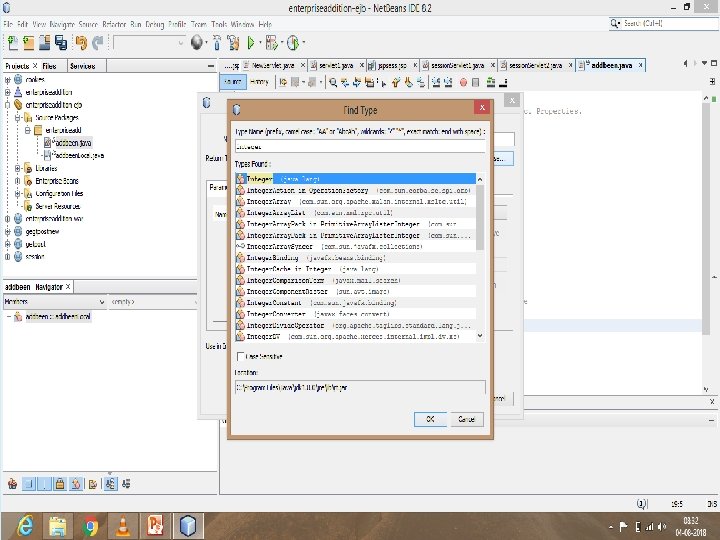720x540 pixels.
Task: Open PowerPoint from taskbar
Action: 155,525
